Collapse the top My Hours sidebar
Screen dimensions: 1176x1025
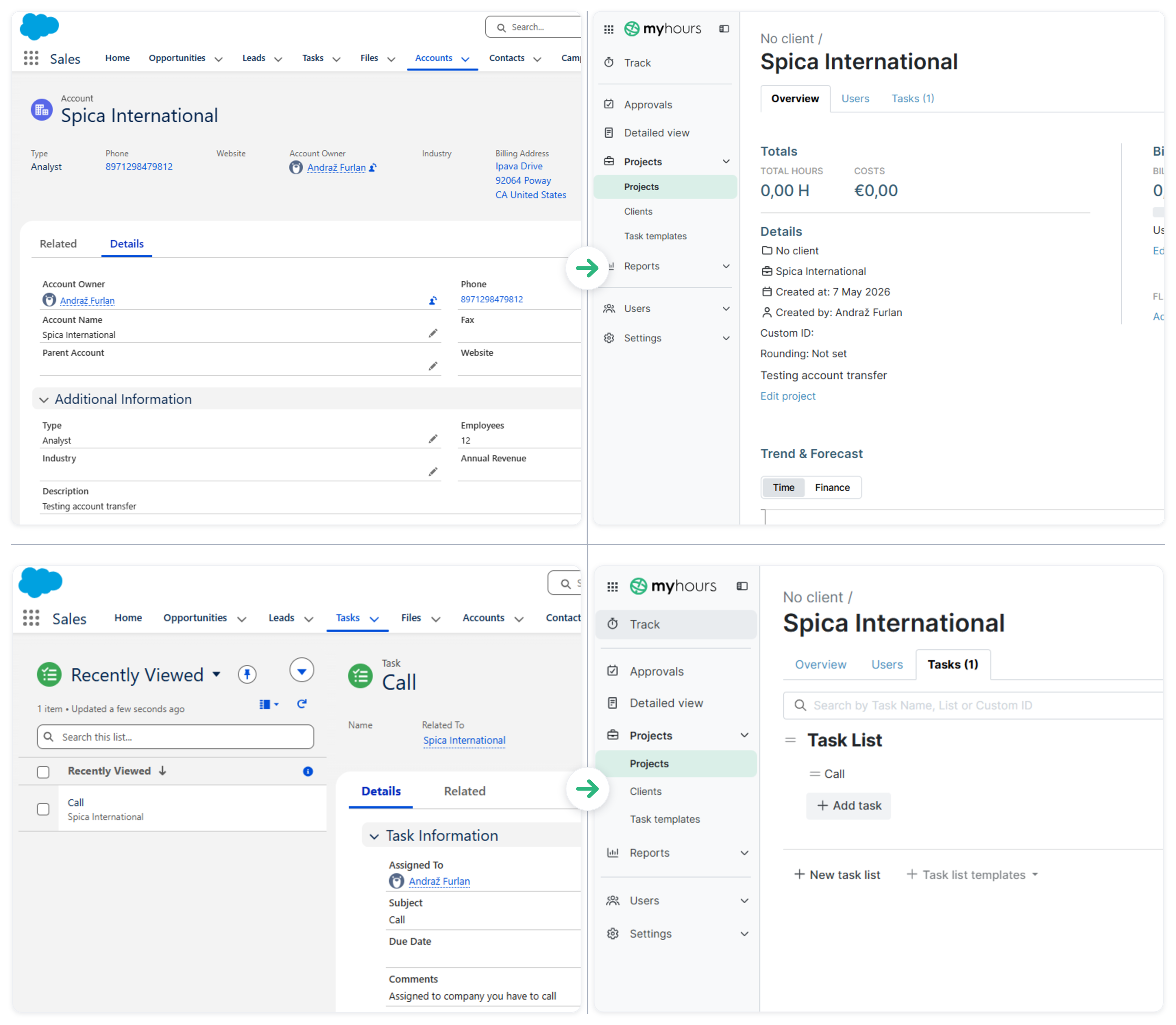point(724,28)
